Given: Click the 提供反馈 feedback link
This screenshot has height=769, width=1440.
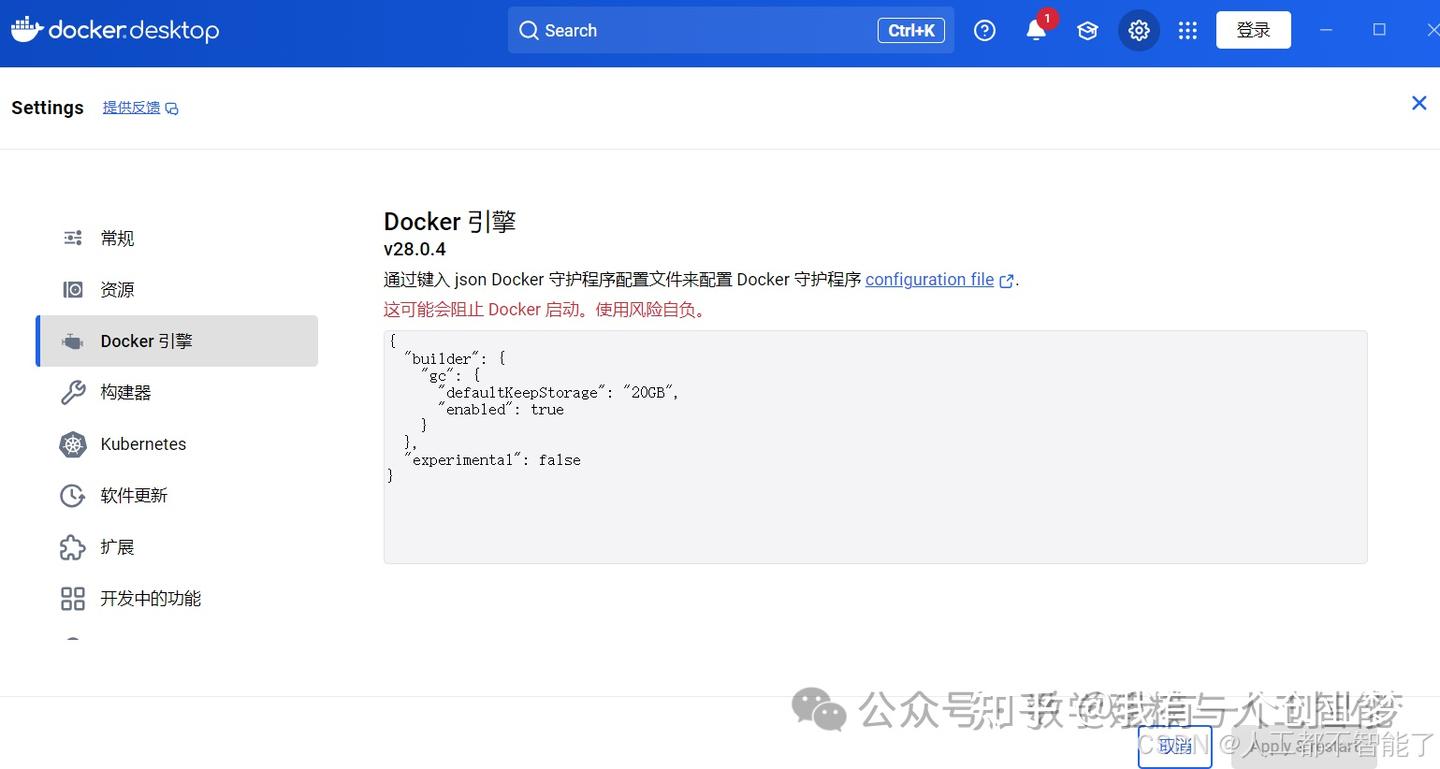Looking at the screenshot, I should pos(131,107).
